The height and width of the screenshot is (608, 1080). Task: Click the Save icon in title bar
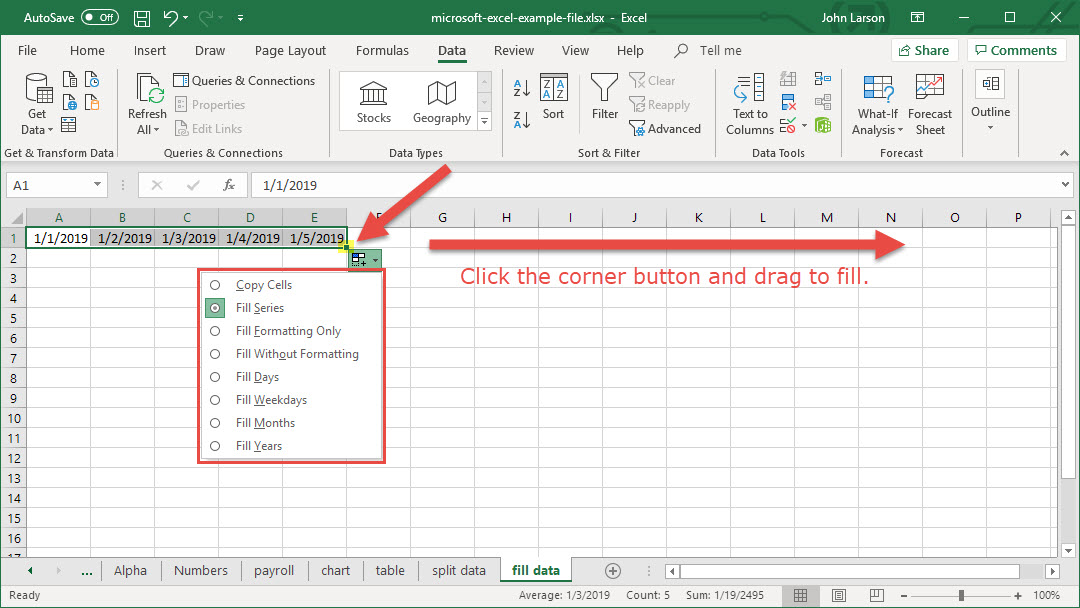(x=142, y=18)
